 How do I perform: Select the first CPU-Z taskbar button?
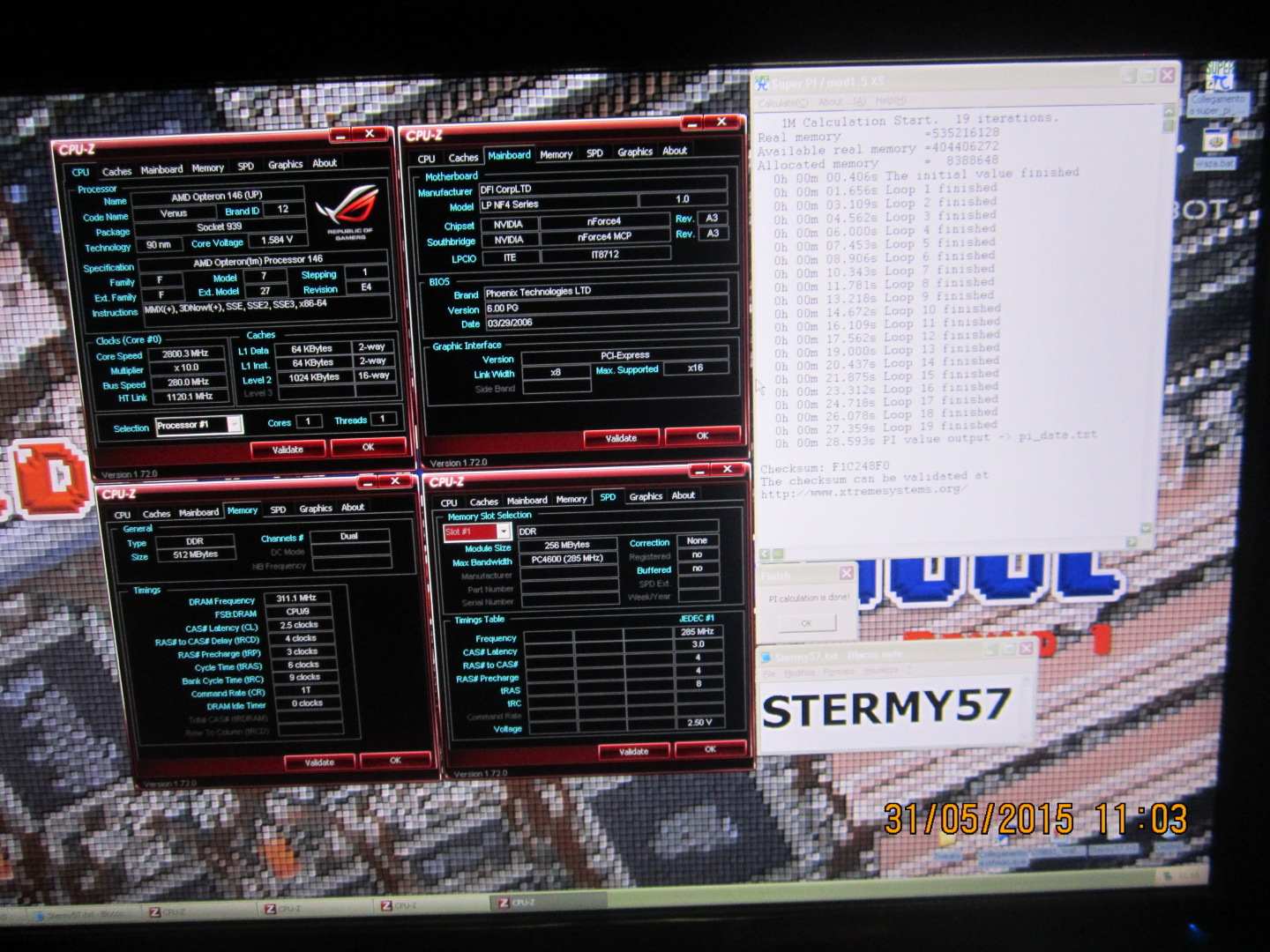point(168,911)
